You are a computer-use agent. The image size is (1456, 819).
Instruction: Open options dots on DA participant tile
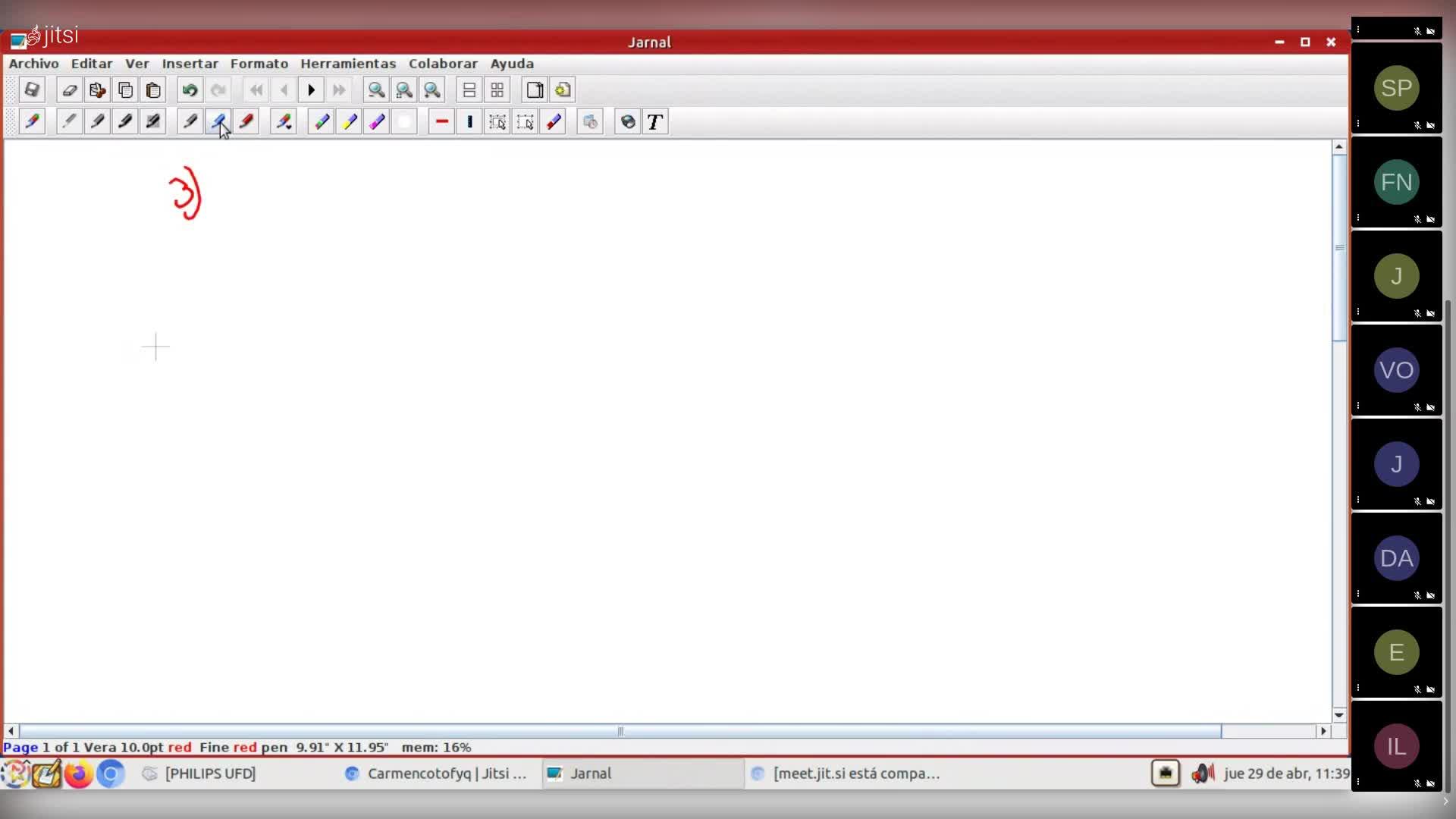[x=1358, y=593]
